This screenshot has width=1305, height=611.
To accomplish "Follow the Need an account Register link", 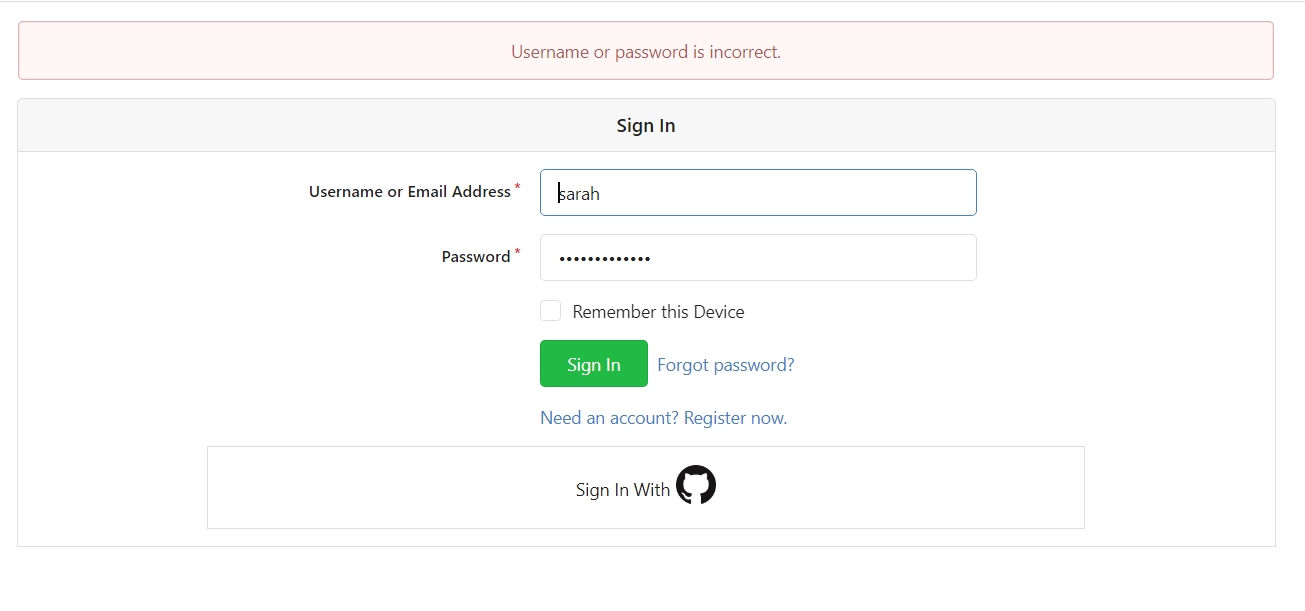I will click(x=663, y=418).
